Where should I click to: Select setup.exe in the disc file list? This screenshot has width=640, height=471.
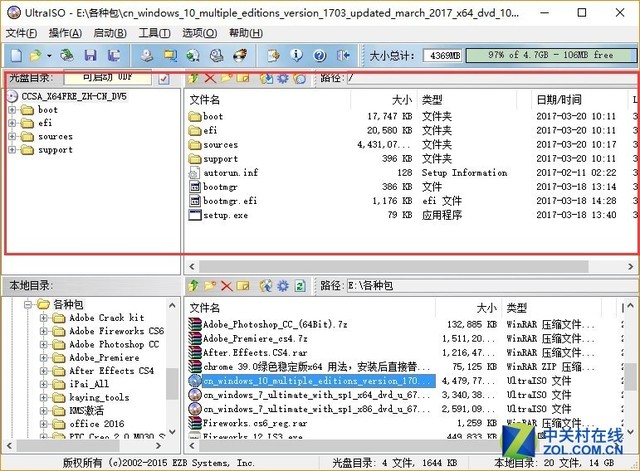(225, 215)
